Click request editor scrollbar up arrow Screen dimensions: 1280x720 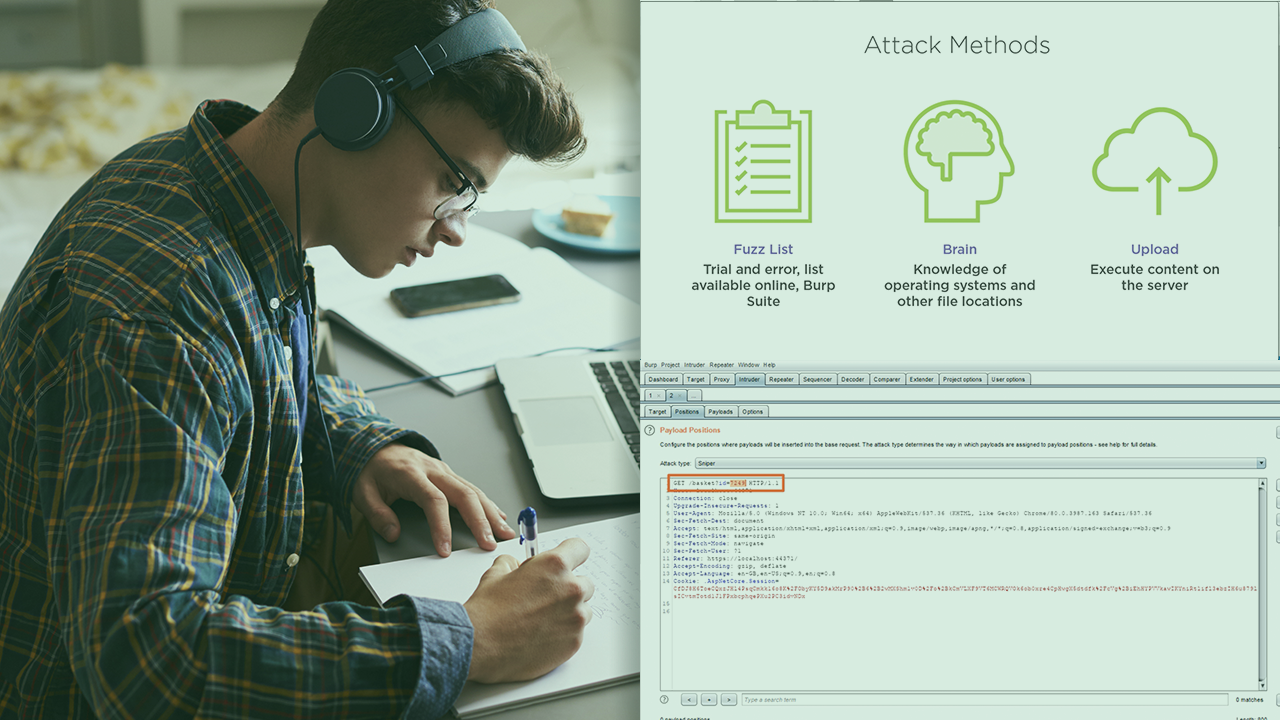1261,483
